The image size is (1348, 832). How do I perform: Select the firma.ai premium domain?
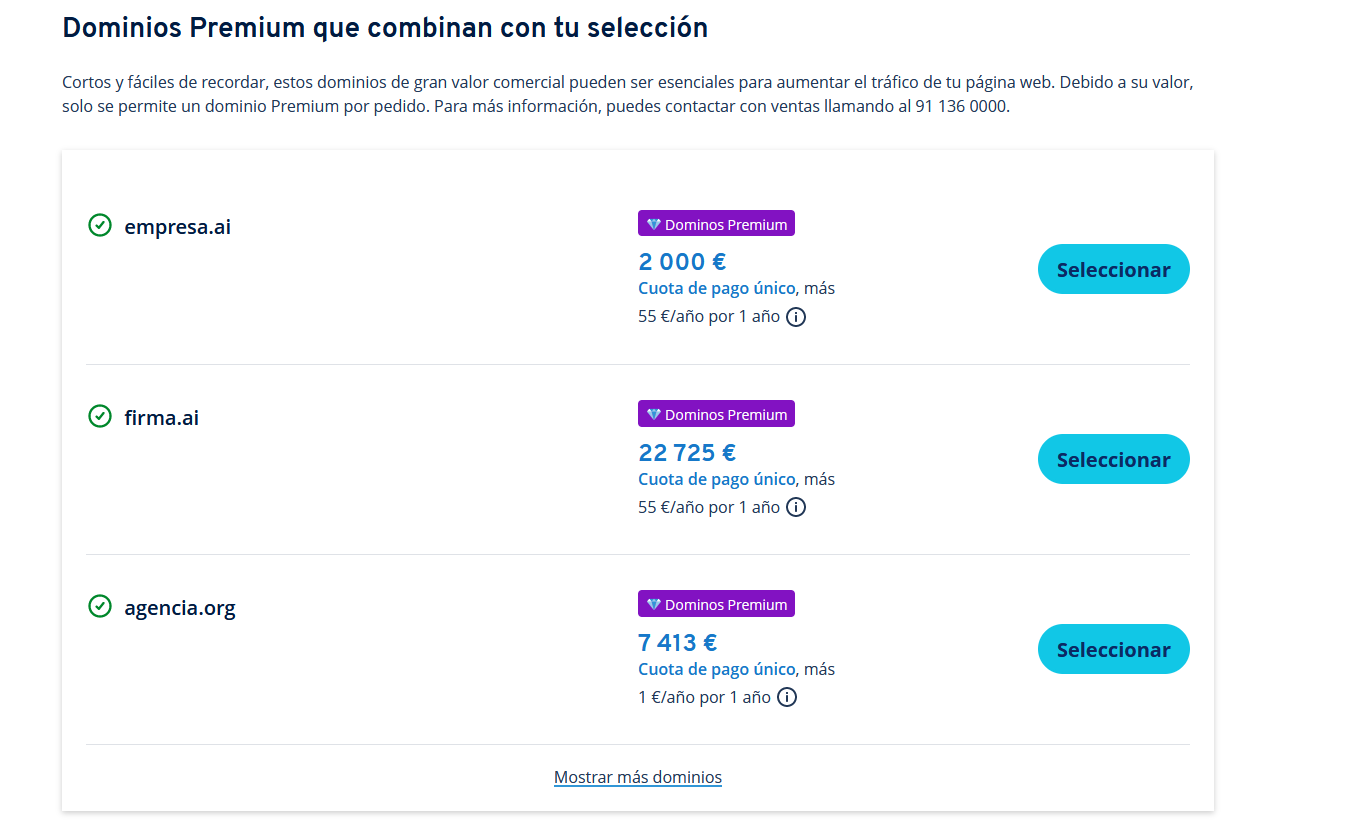coord(1113,459)
